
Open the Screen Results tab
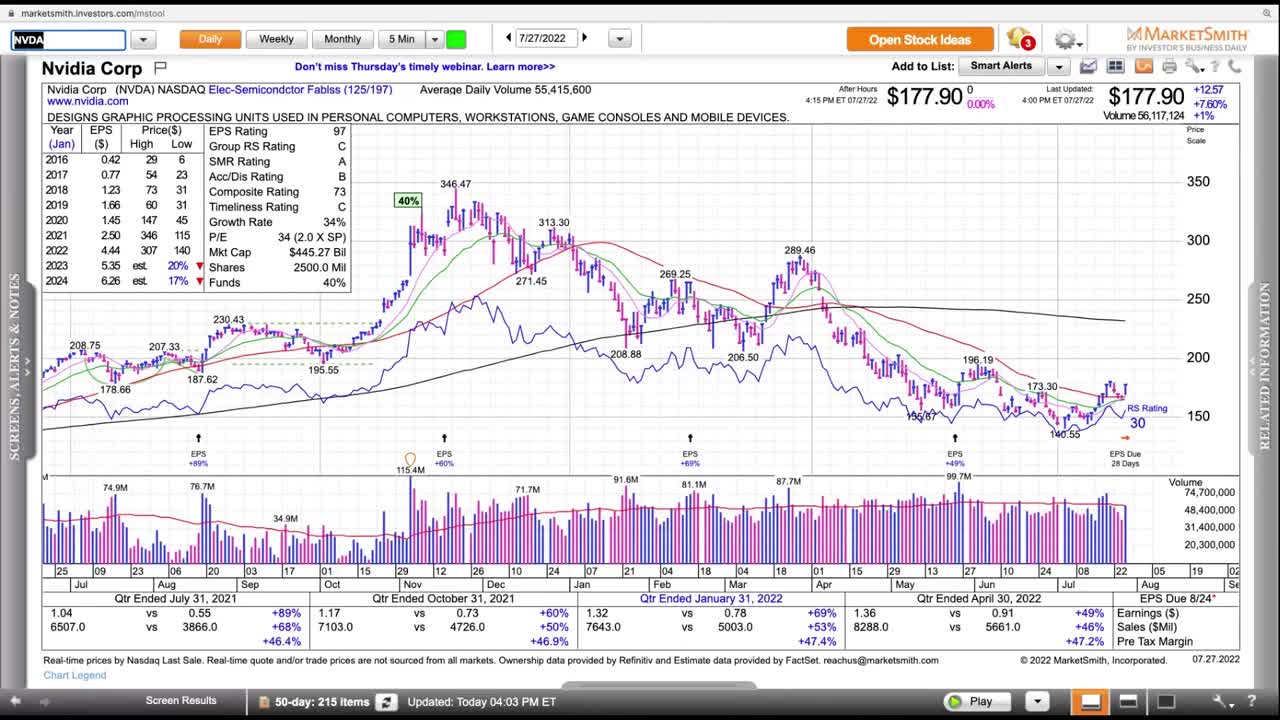pyautogui.click(x=181, y=701)
